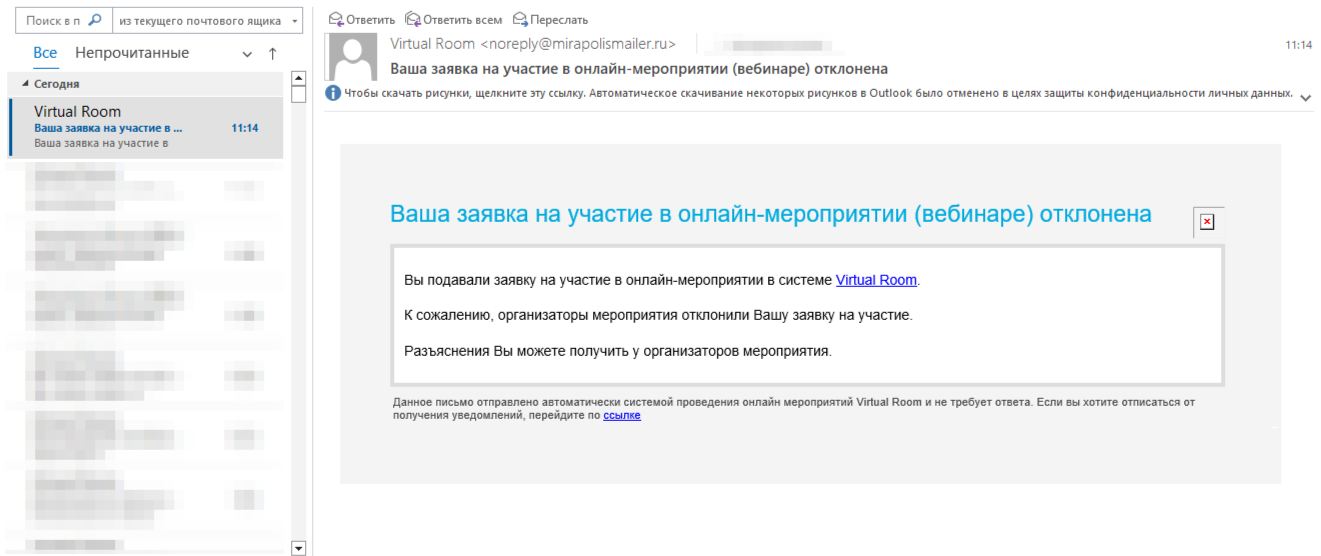Click the search magnifier icon
Viewport: 1321px width, 556px height.
point(95,19)
